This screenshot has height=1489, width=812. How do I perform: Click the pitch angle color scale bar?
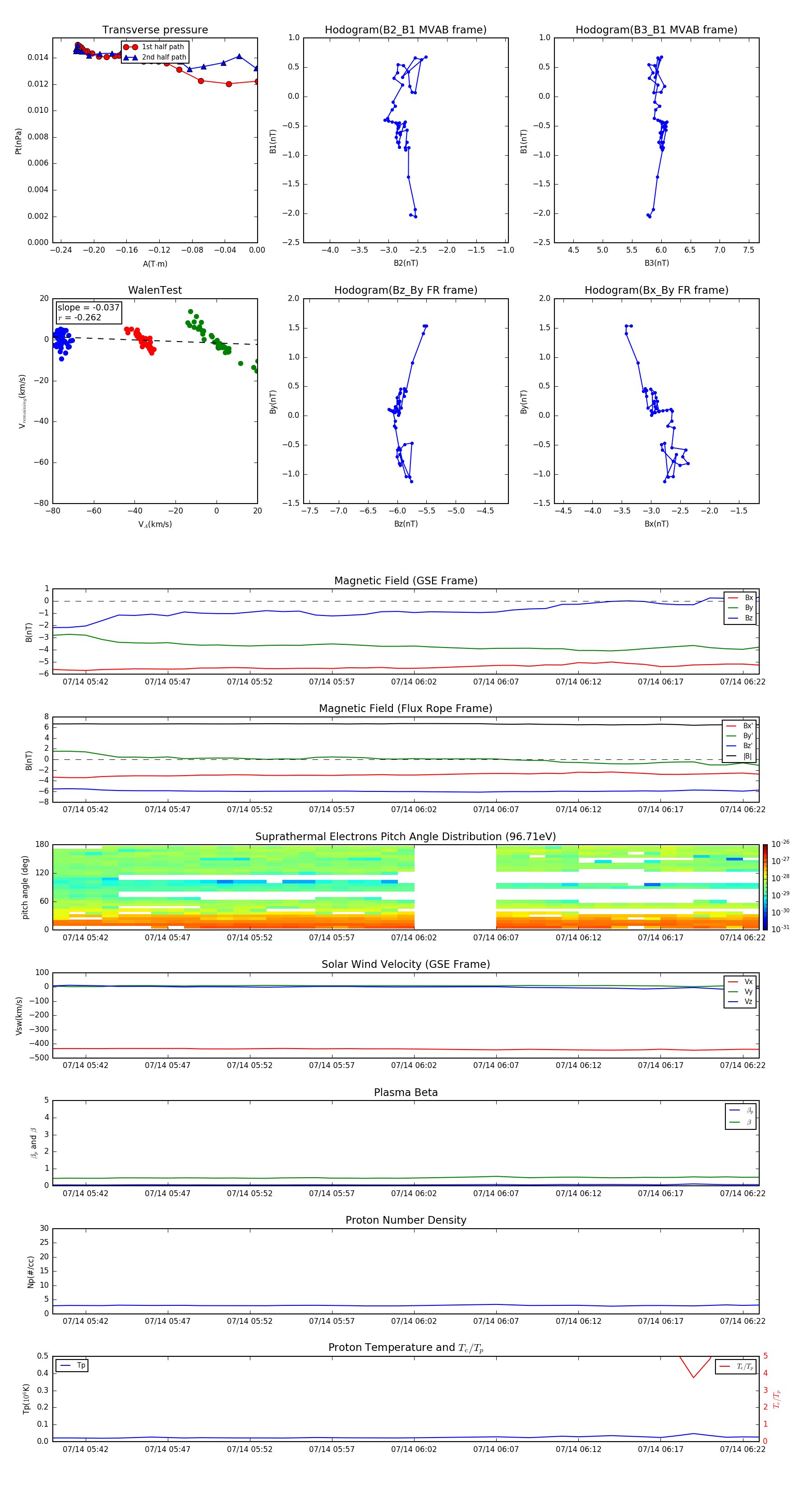tap(765, 887)
